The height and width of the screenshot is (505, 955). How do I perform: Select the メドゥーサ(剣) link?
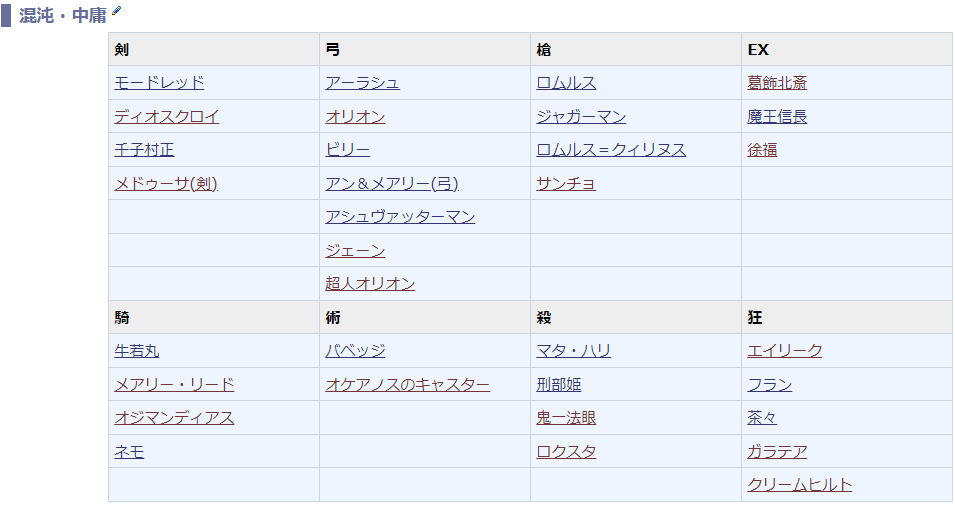click(166, 184)
